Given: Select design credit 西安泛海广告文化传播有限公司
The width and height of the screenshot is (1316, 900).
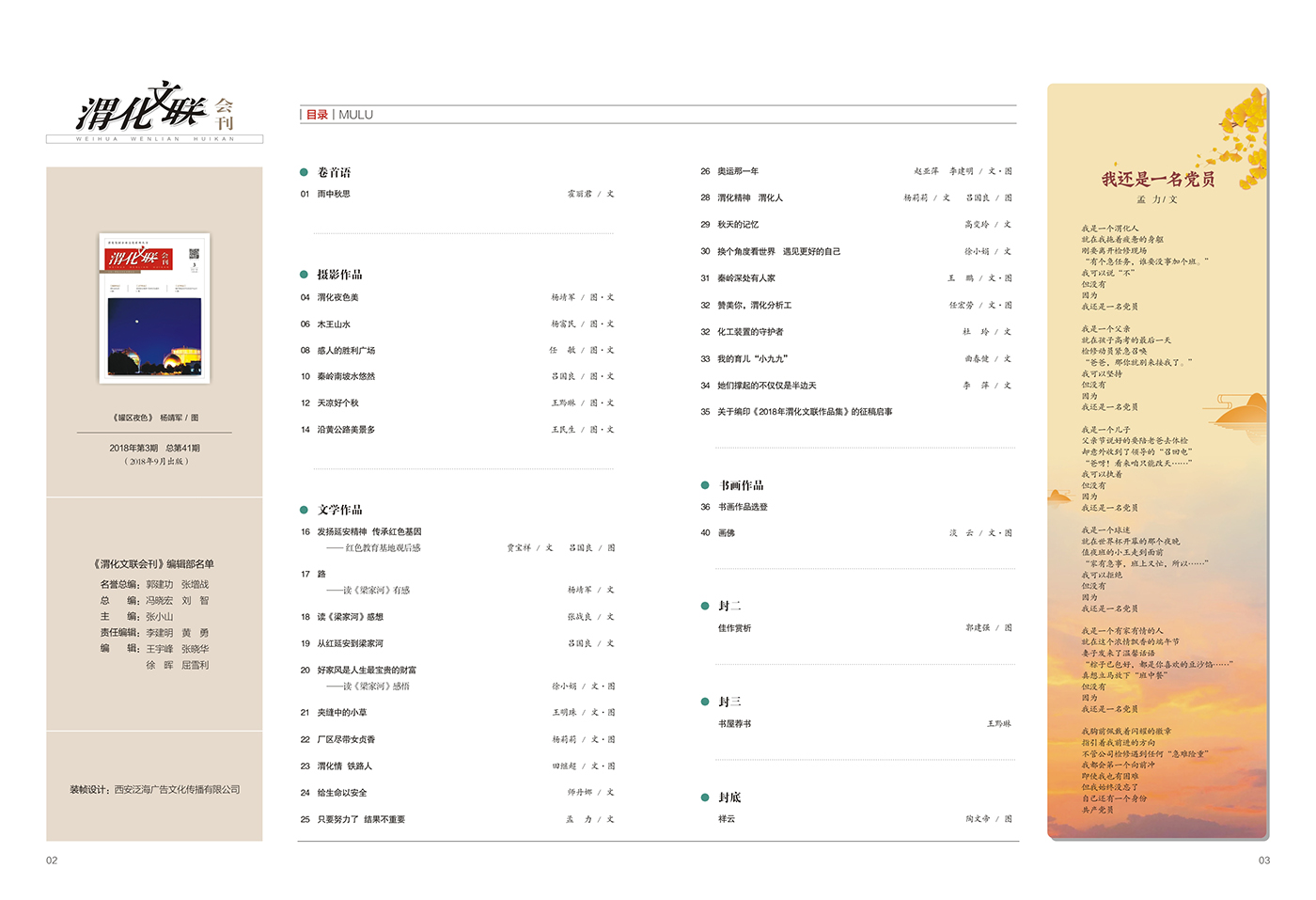Looking at the screenshot, I should pyautogui.click(x=177, y=789).
